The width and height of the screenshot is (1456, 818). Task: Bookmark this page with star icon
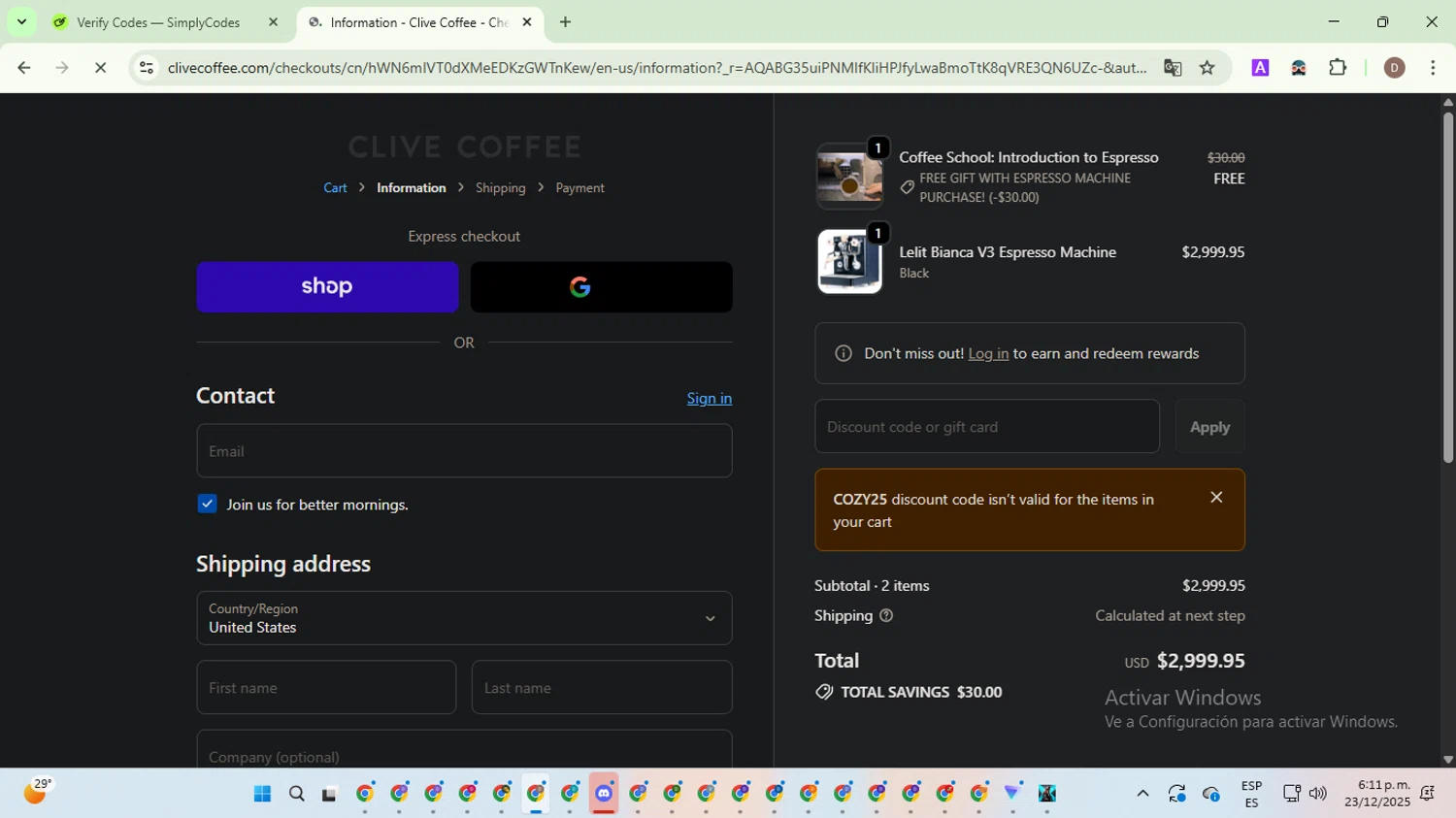1208,68
